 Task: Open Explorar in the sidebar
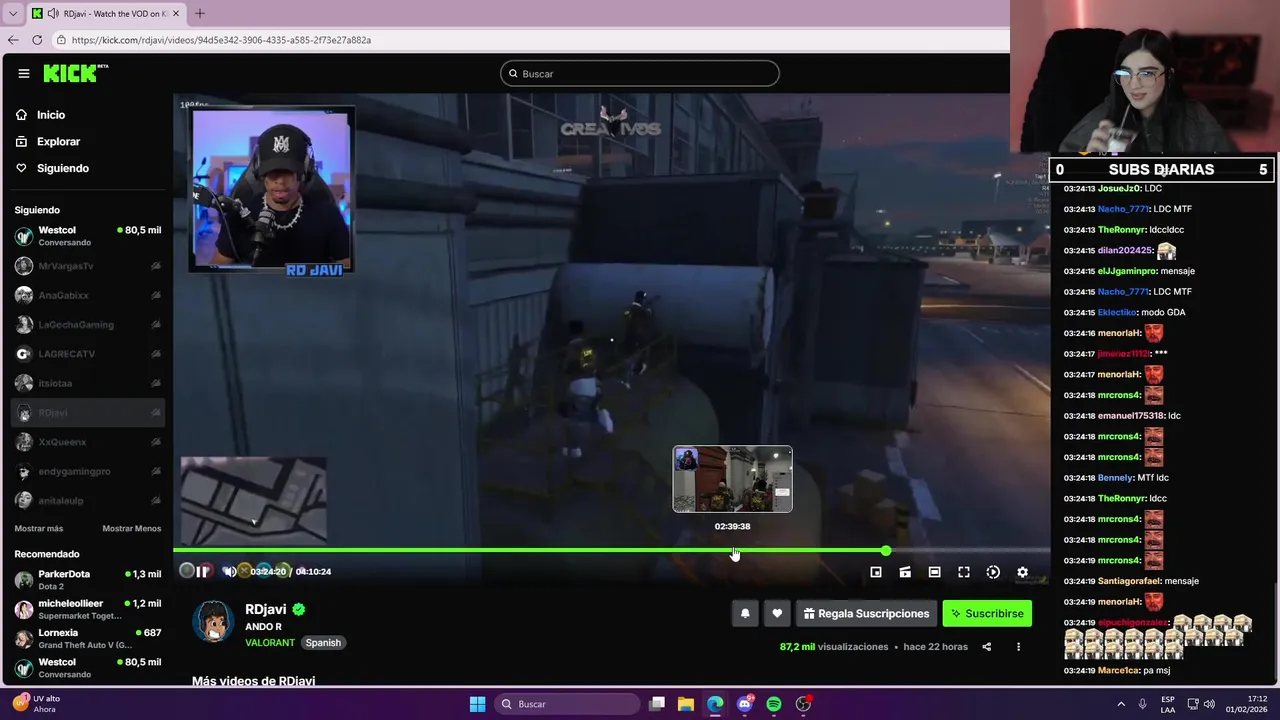tap(58, 142)
